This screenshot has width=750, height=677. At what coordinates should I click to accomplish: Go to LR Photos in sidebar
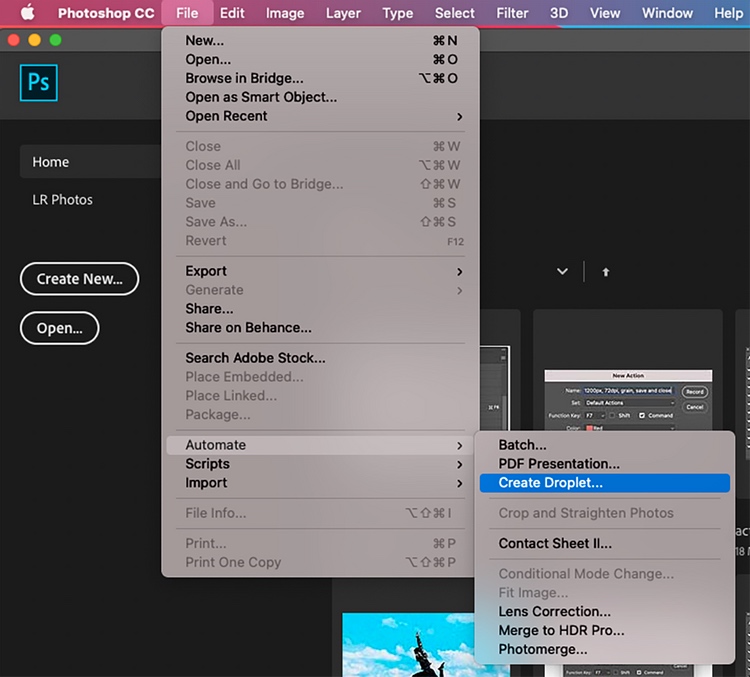[63, 200]
